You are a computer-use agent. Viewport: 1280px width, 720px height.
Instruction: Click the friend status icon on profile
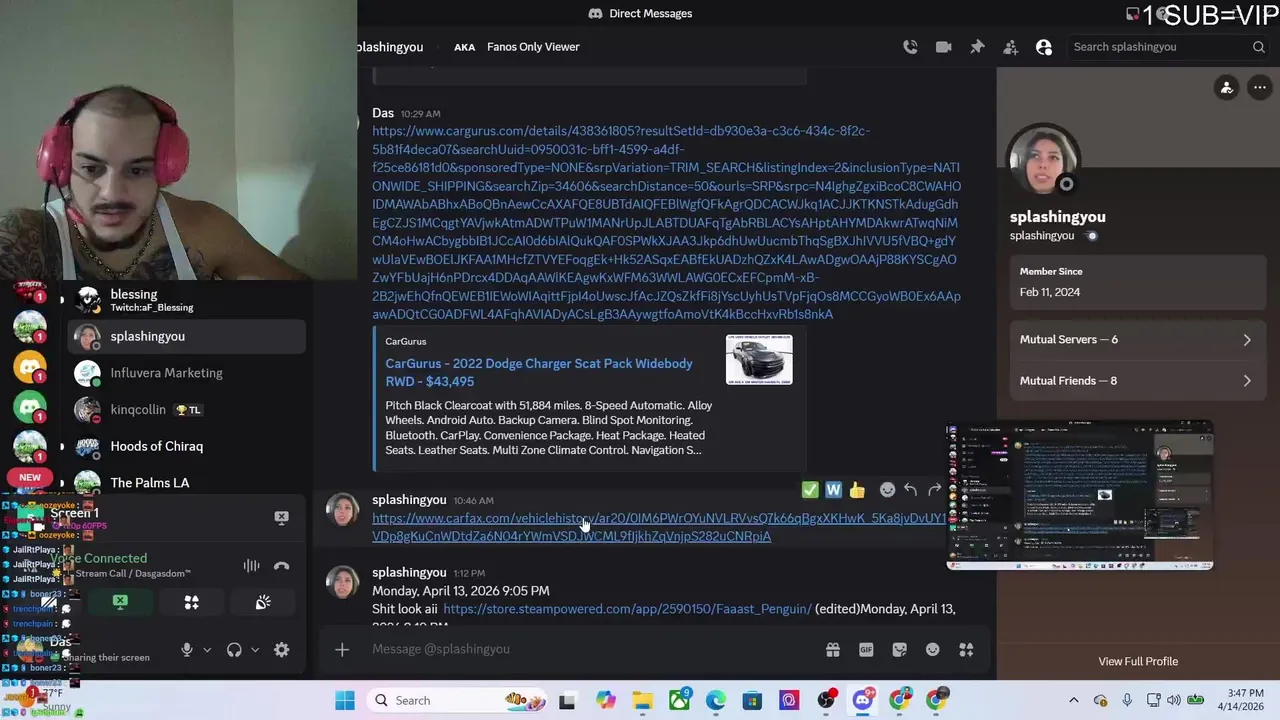pyautogui.click(x=1226, y=88)
